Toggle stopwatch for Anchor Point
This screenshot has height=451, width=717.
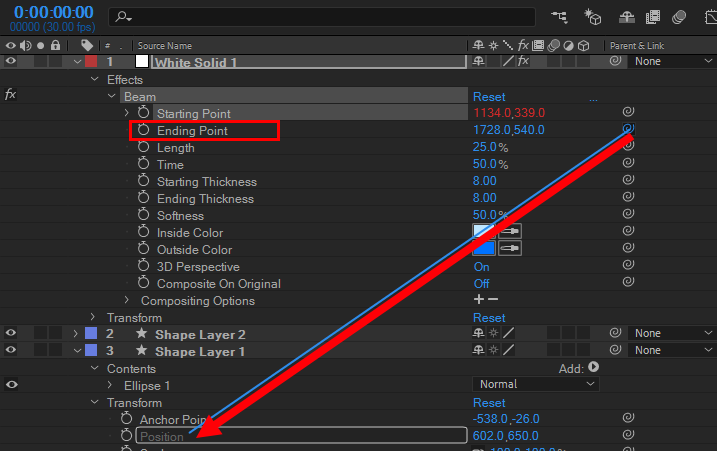126,419
